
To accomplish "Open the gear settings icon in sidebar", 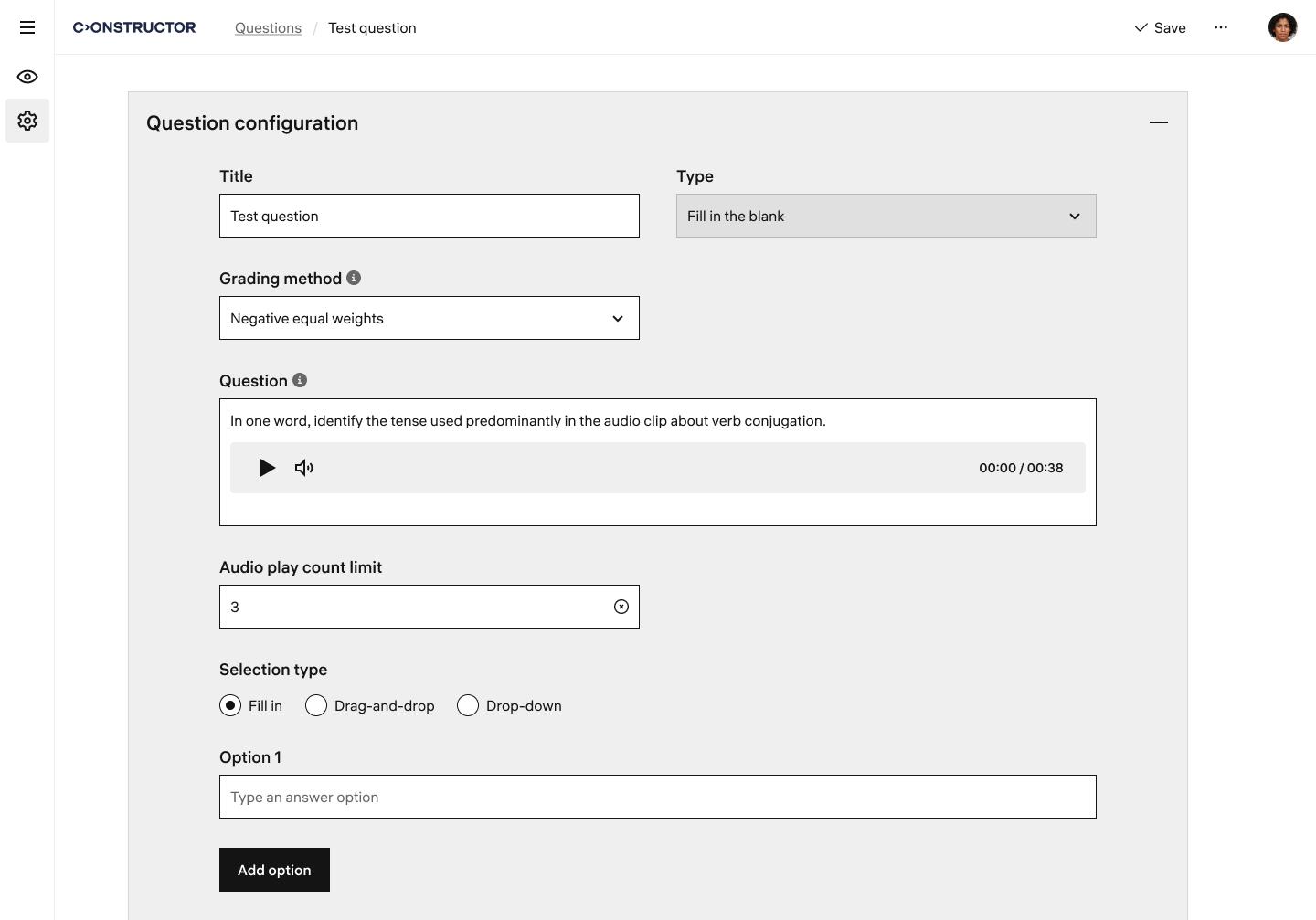I will [27, 121].
